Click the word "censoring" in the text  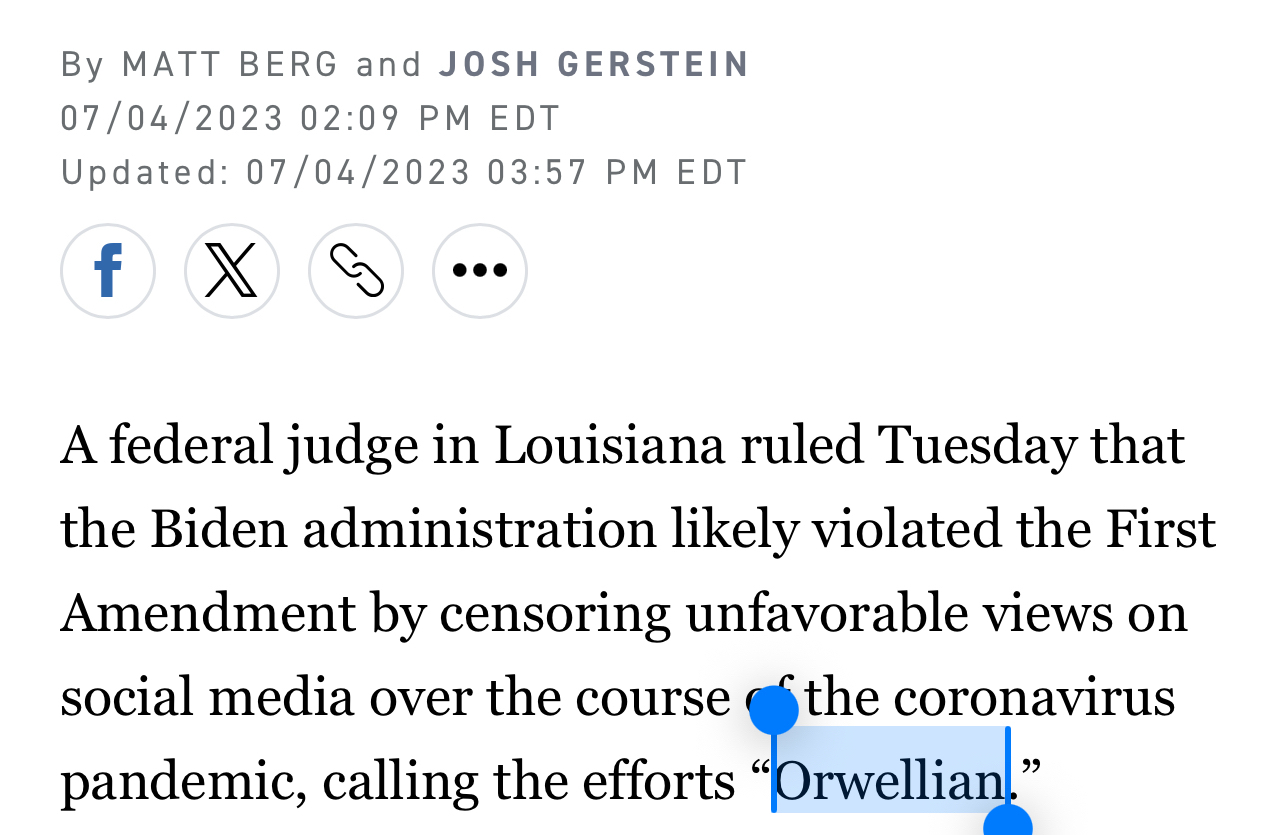555,614
